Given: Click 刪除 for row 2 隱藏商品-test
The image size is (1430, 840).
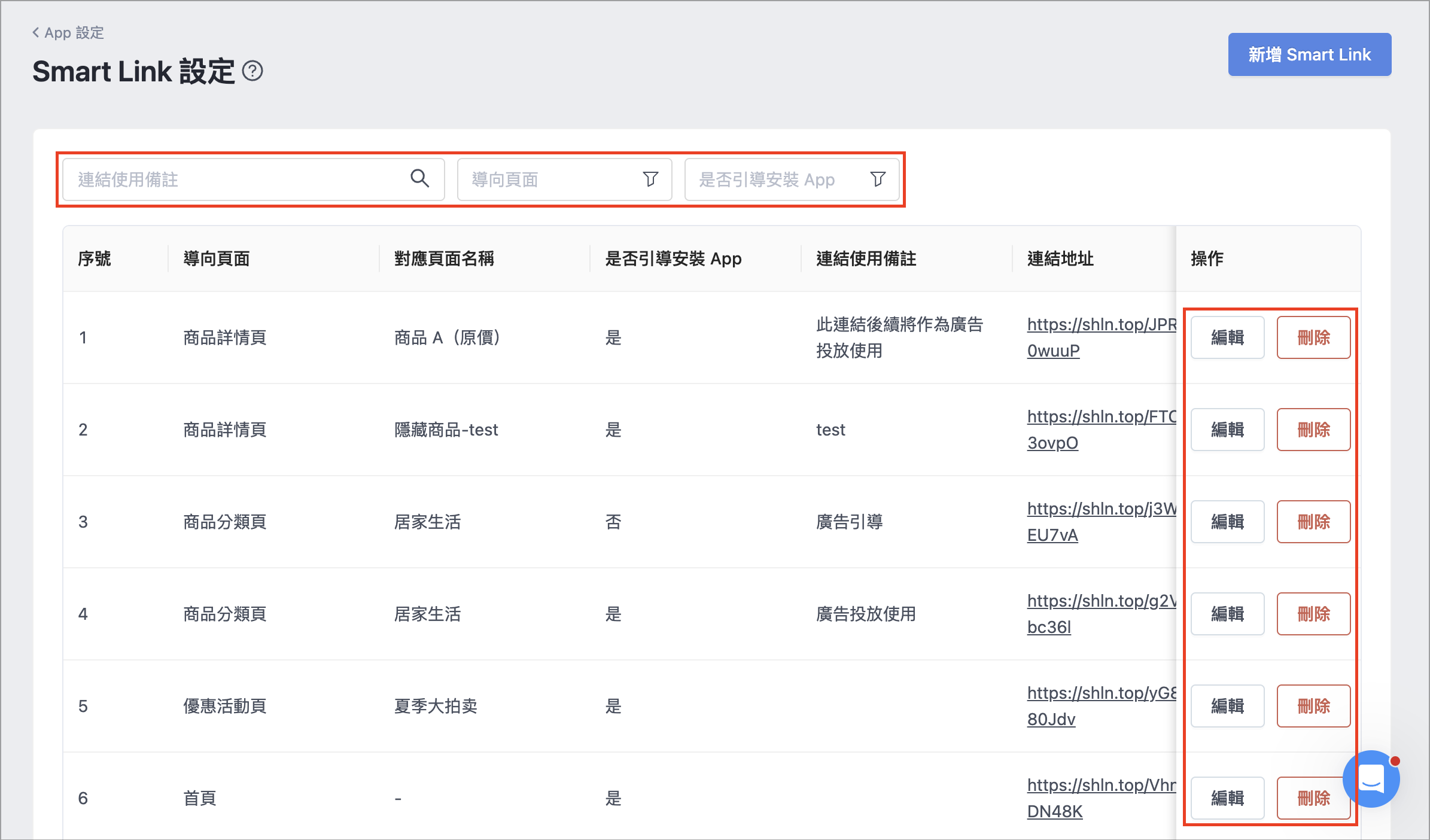Looking at the screenshot, I should (1313, 430).
